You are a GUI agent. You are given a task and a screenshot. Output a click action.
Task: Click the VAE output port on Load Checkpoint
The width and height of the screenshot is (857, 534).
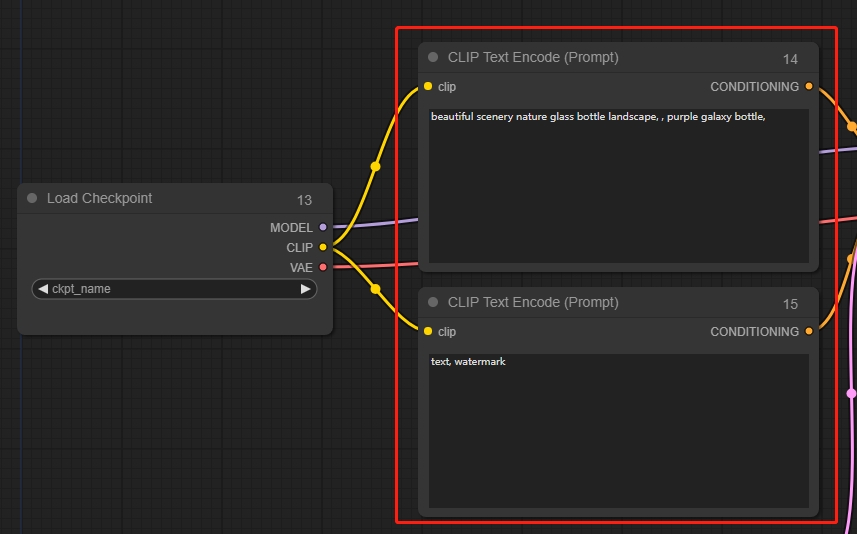pyautogui.click(x=322, y=267)
